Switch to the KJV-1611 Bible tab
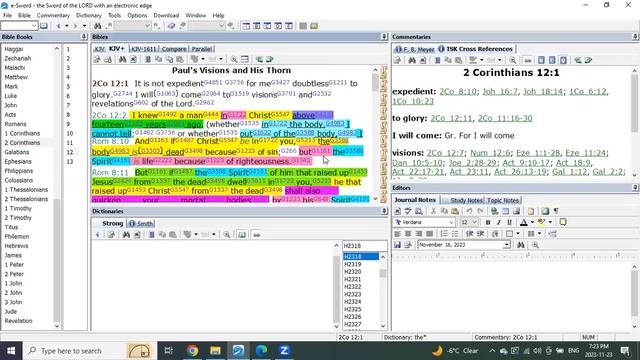Image resolution: width=640 pixels, height=360 pixels. [144, 49]
